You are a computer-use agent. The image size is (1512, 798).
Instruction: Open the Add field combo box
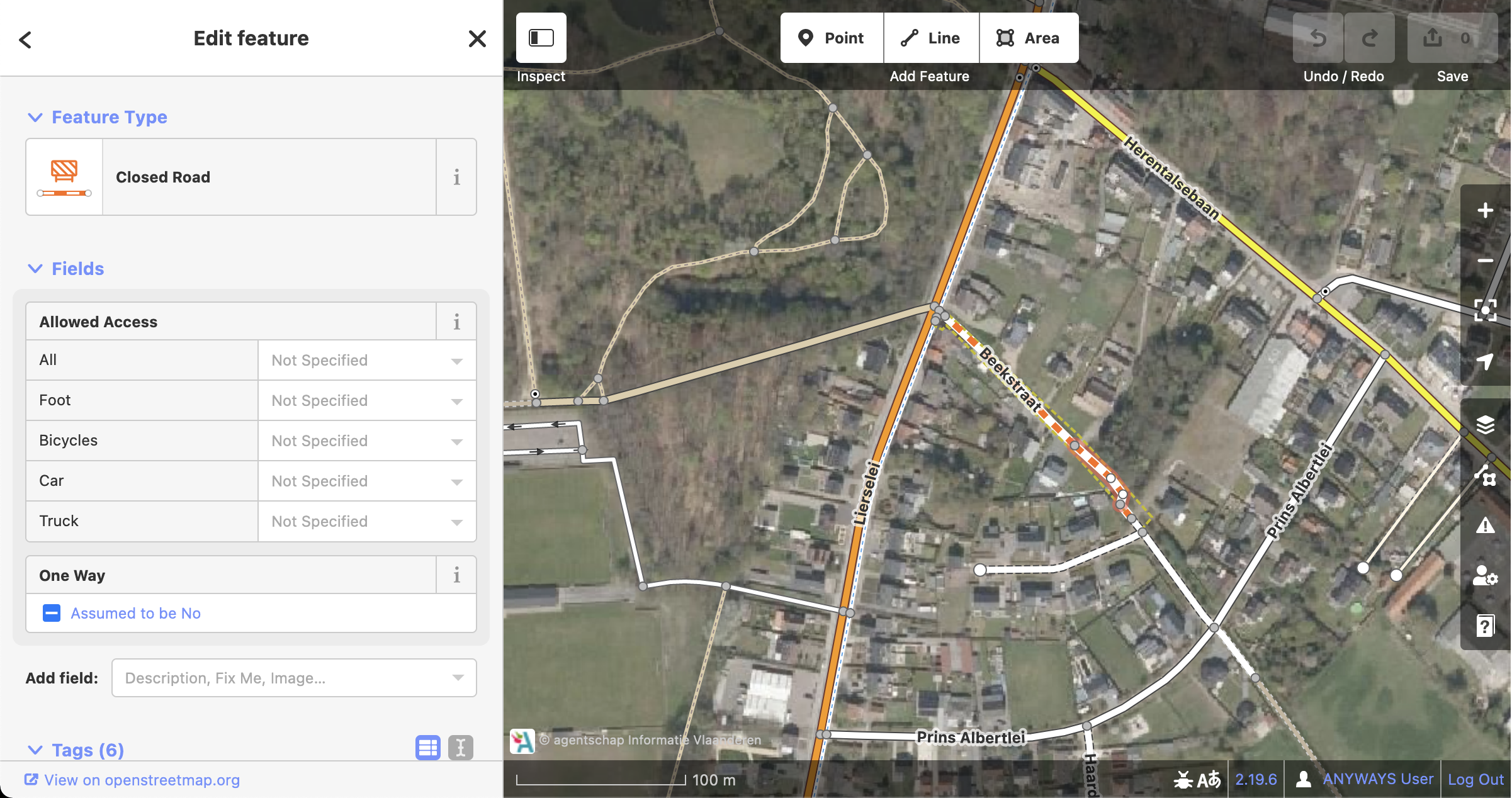(294, 678)
